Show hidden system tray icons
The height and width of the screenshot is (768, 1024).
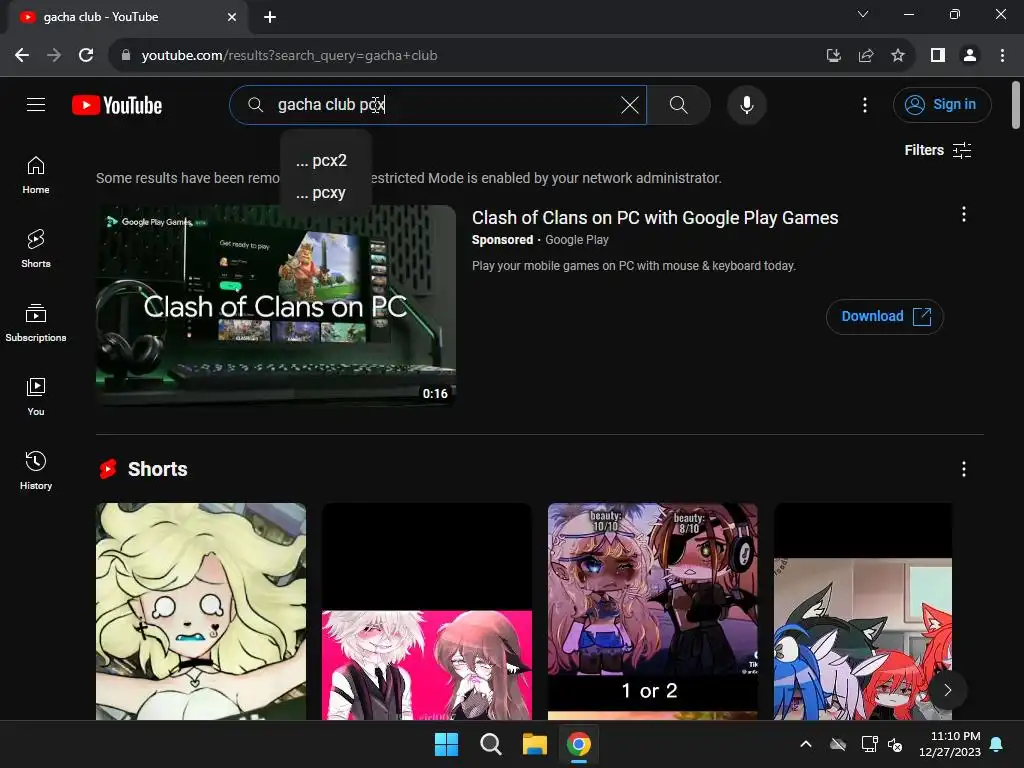(x=806, y=744)
